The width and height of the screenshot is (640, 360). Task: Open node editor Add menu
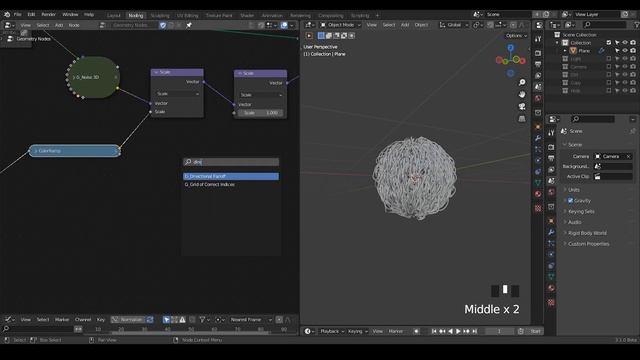click(x=59, y=25)
